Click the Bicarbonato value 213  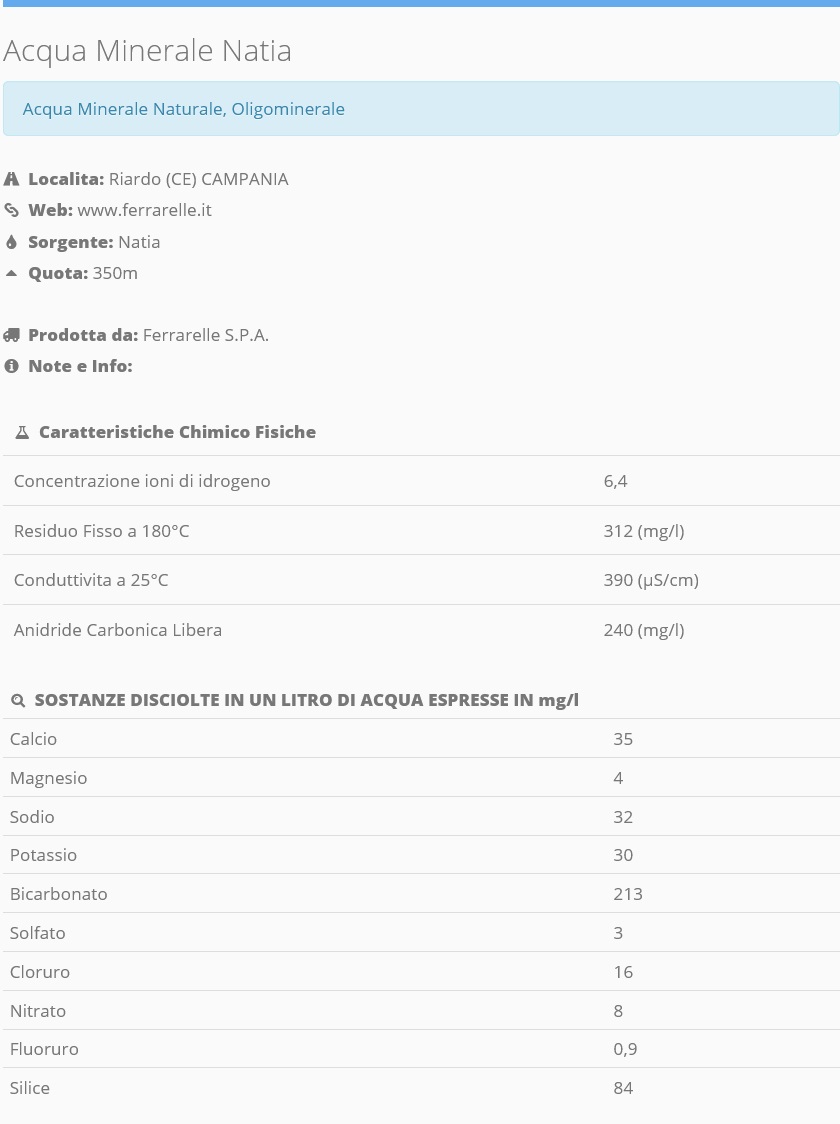(628, 894)
